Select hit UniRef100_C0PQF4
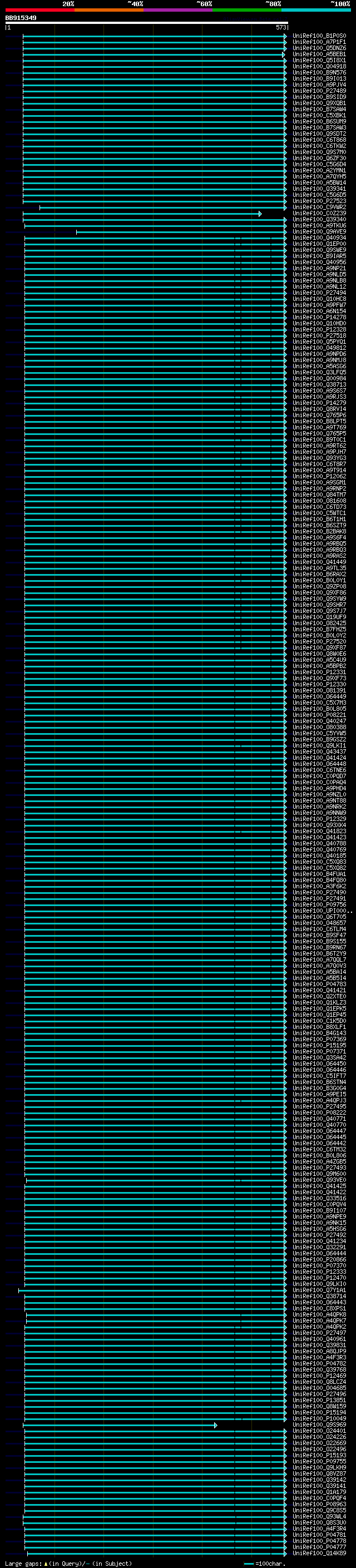Image resolution: width=356 pixels, height=1568 pixels. (x=319, y=1497)
